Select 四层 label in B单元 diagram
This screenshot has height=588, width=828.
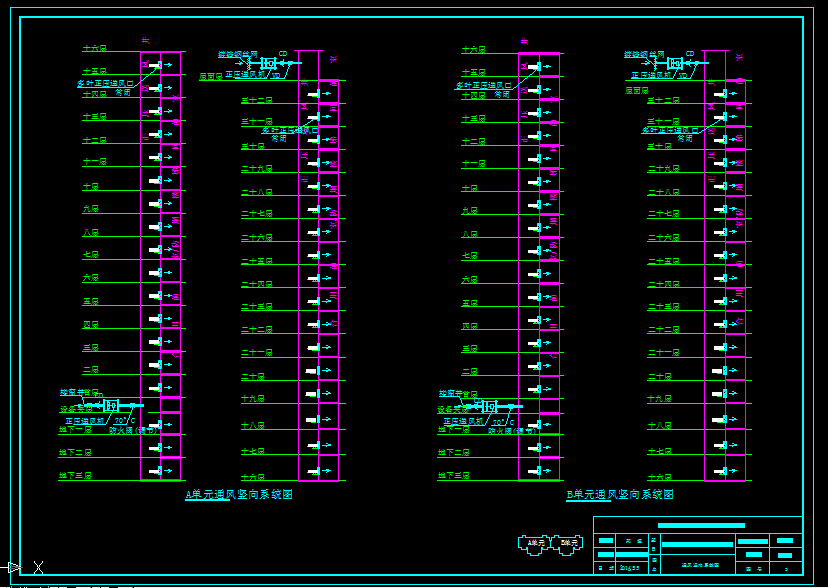tap(470, 326)
